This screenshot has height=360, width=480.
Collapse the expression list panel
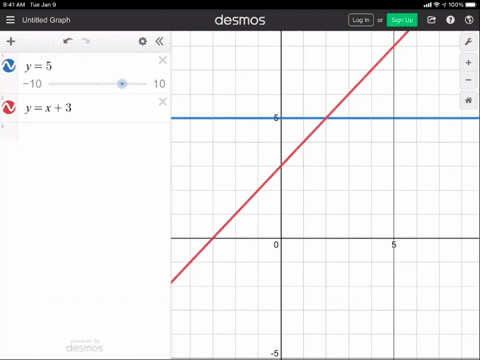pos(160,41)
